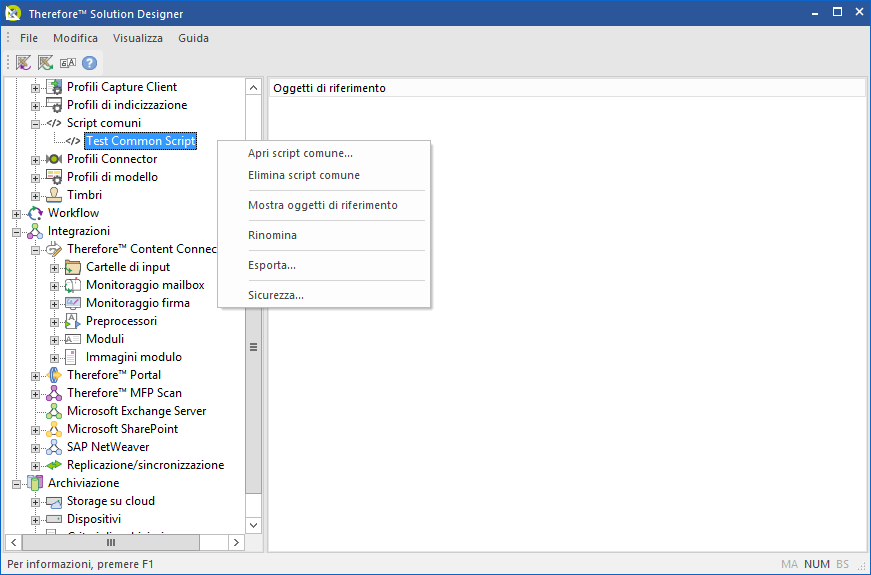
Task: Click the first toolbar design icon
Action: click(23, 63)
